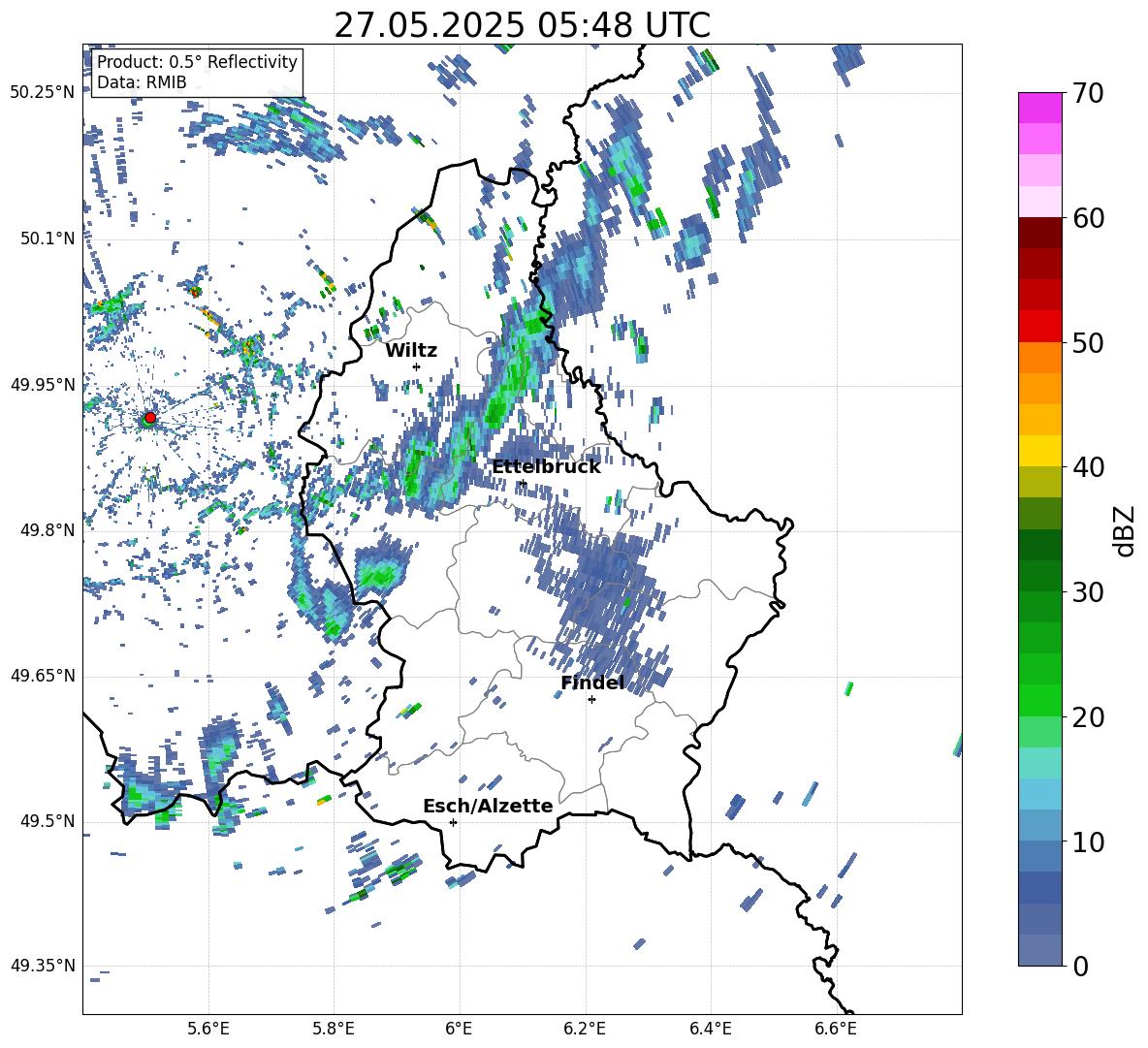Viewport: 1148px width, 1048px height.
Task: Click the 5.6°E longitude label
Action: tap(207, 1029)
